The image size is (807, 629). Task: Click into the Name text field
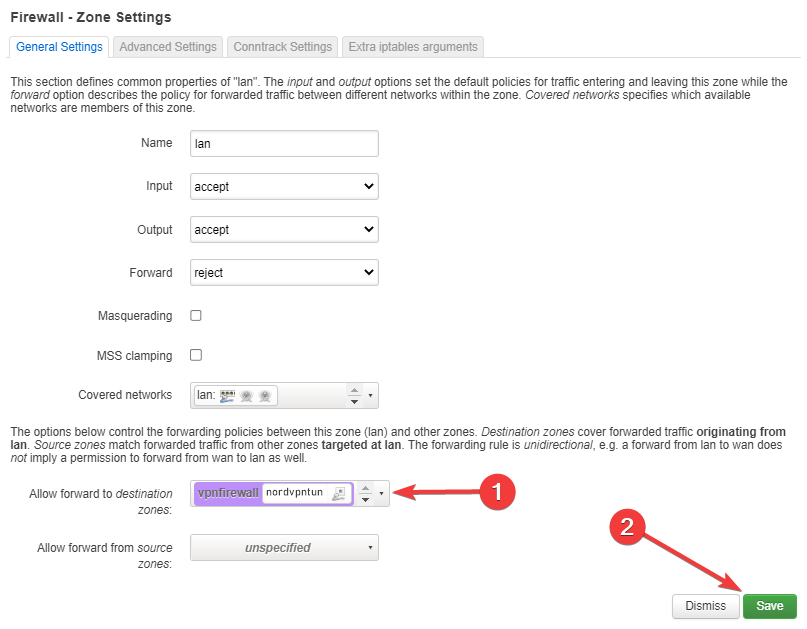tap(284, 143)
